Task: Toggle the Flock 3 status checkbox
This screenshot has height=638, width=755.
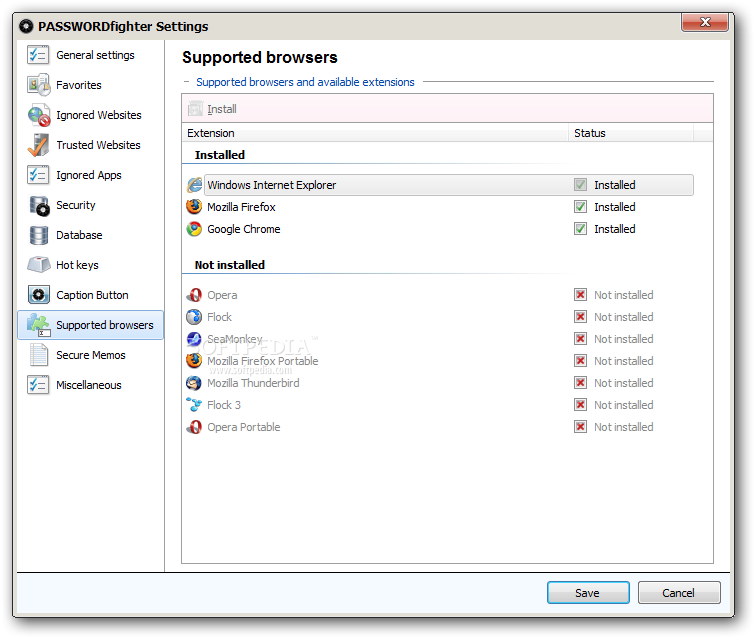Action: pos(580,405)
